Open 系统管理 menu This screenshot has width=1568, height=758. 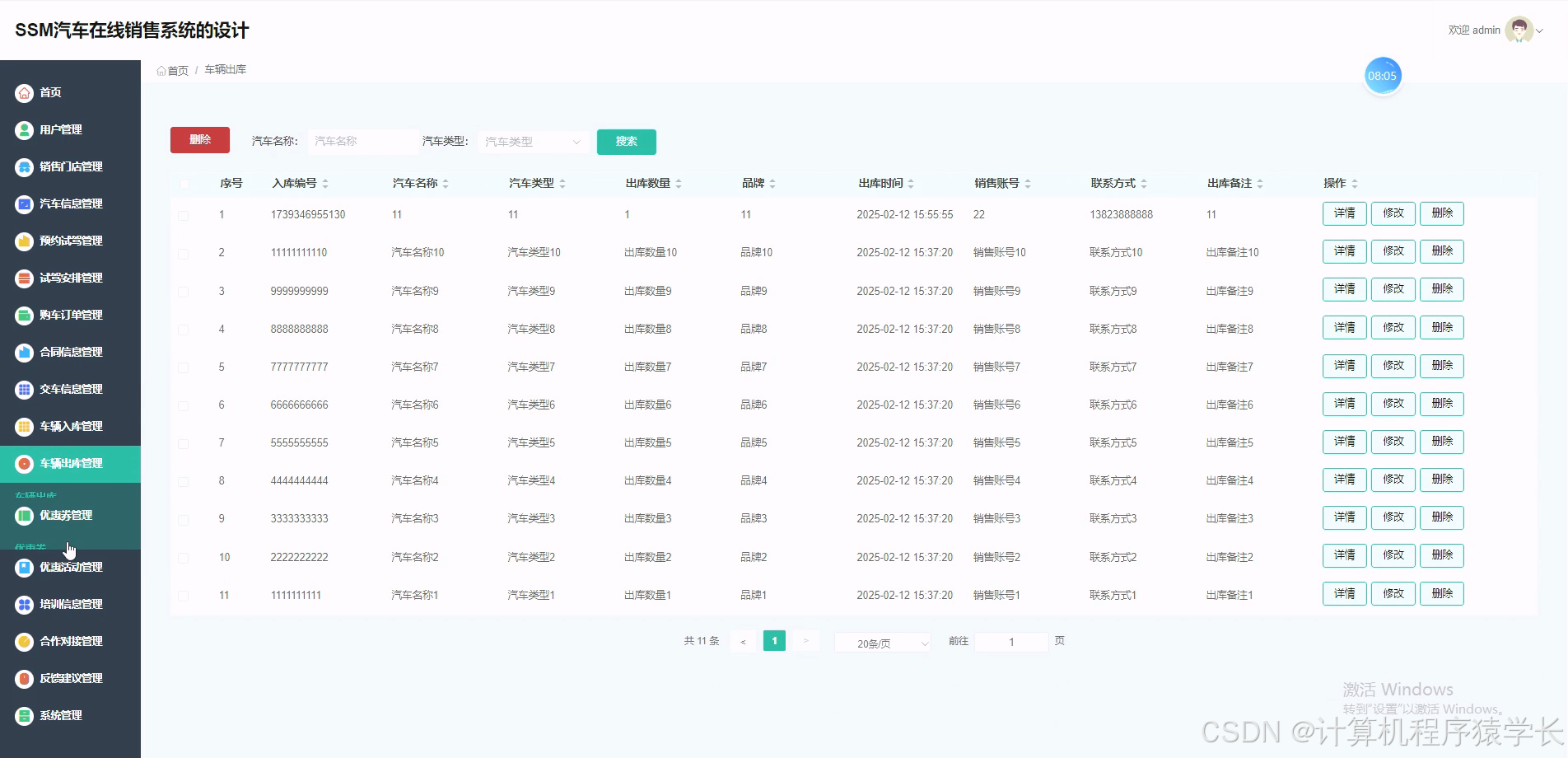click(70, 716)
